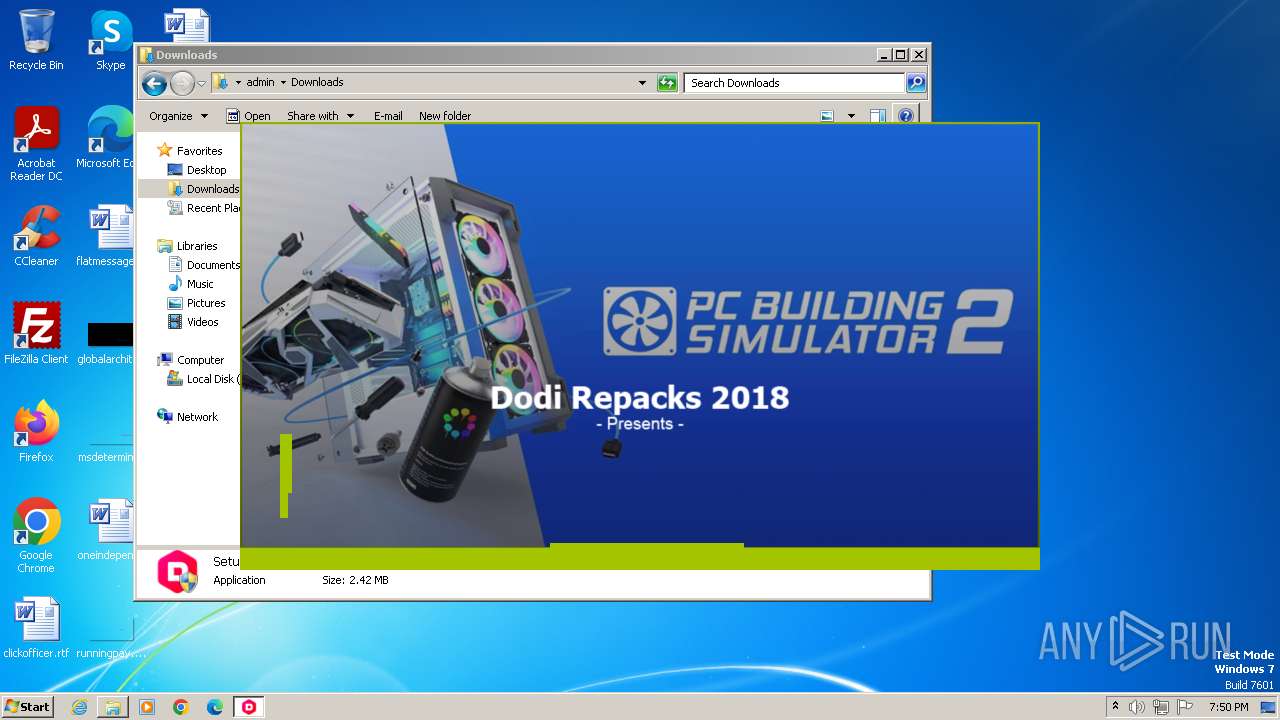Screen dimensions: 1280x720
Task: Click the search magnifier button
Action: tap(915, 83)
